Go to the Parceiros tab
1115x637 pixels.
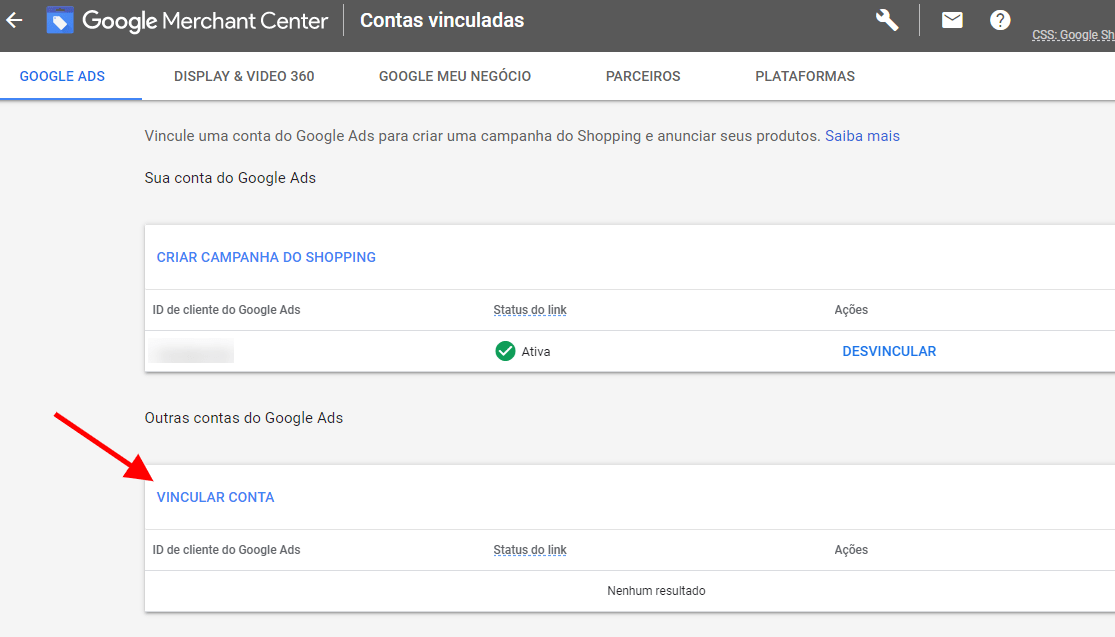click(643, 76)
